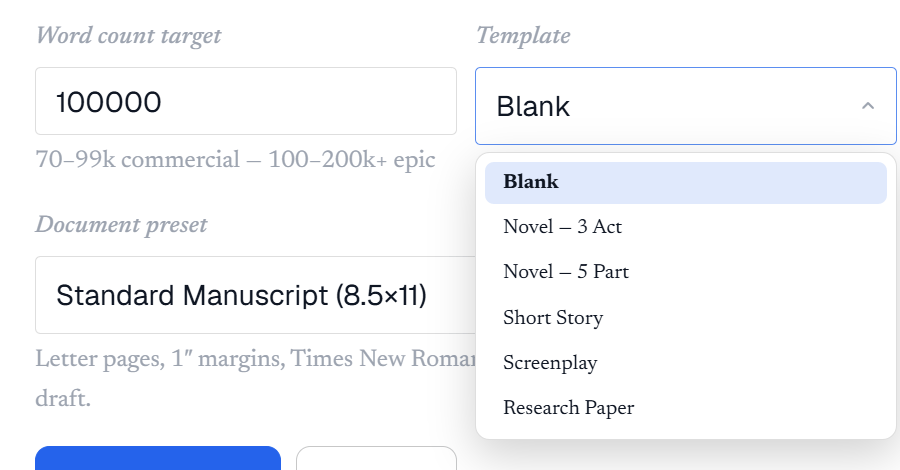Choose the Novel – 5 Part template
Viewport: 900px width, 470px height.
point(686,272)
